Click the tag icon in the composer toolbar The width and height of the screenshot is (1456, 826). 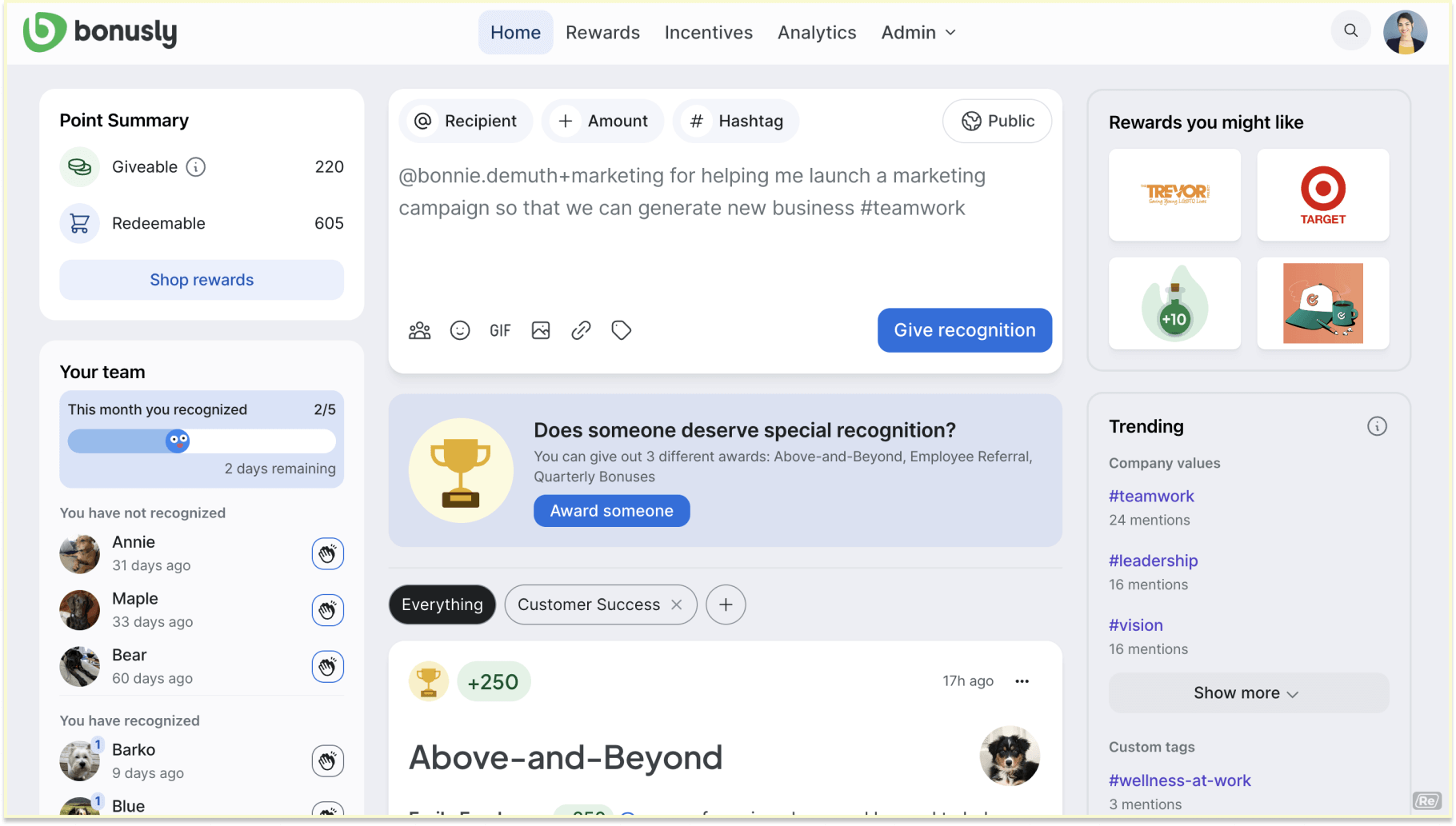tap(622, 329)
